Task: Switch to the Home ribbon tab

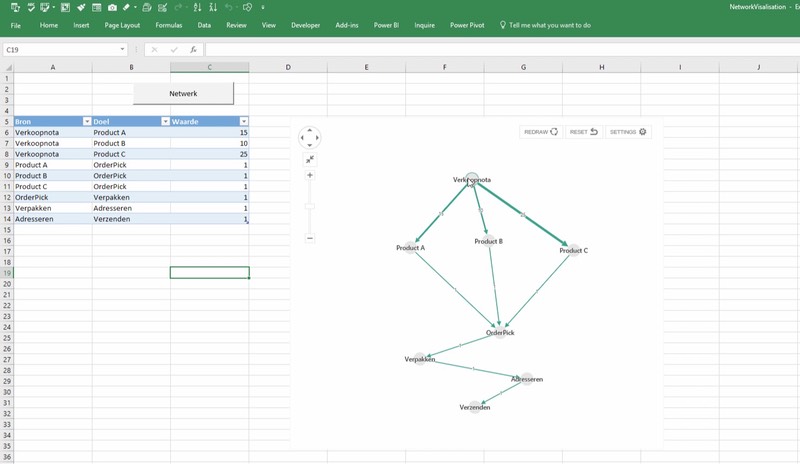Action: 48,25
